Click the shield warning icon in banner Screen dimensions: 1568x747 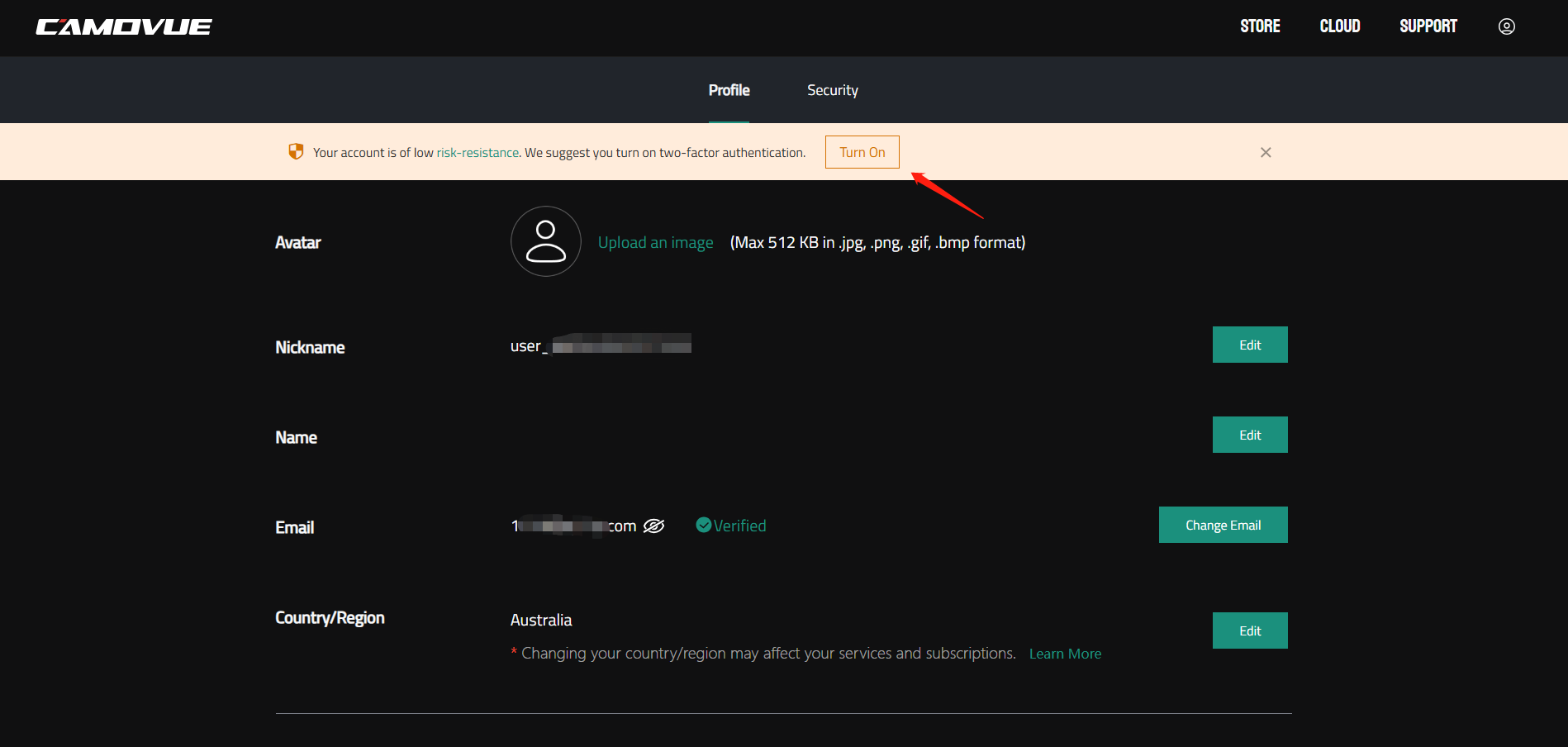pyautogui.click(x=296, y=151)
